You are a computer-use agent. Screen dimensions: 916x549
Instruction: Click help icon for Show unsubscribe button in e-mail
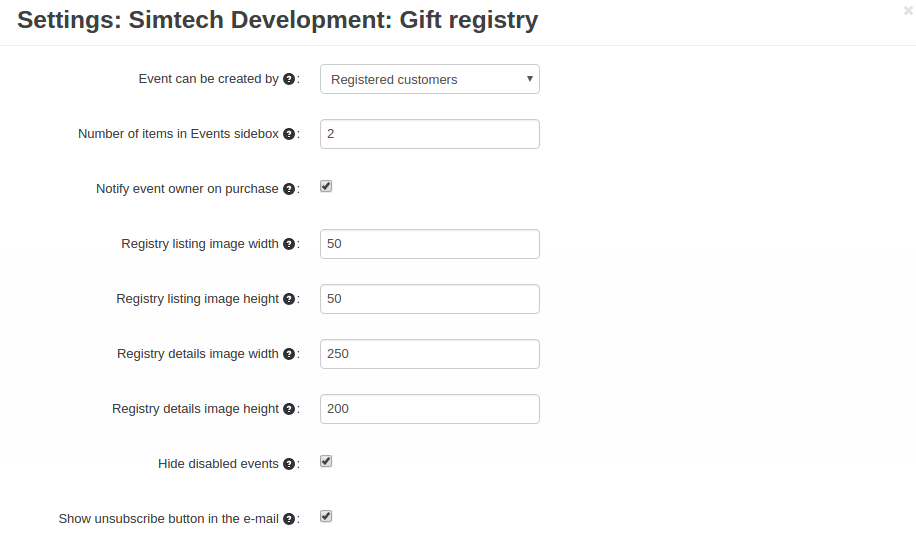pos(289,519)
